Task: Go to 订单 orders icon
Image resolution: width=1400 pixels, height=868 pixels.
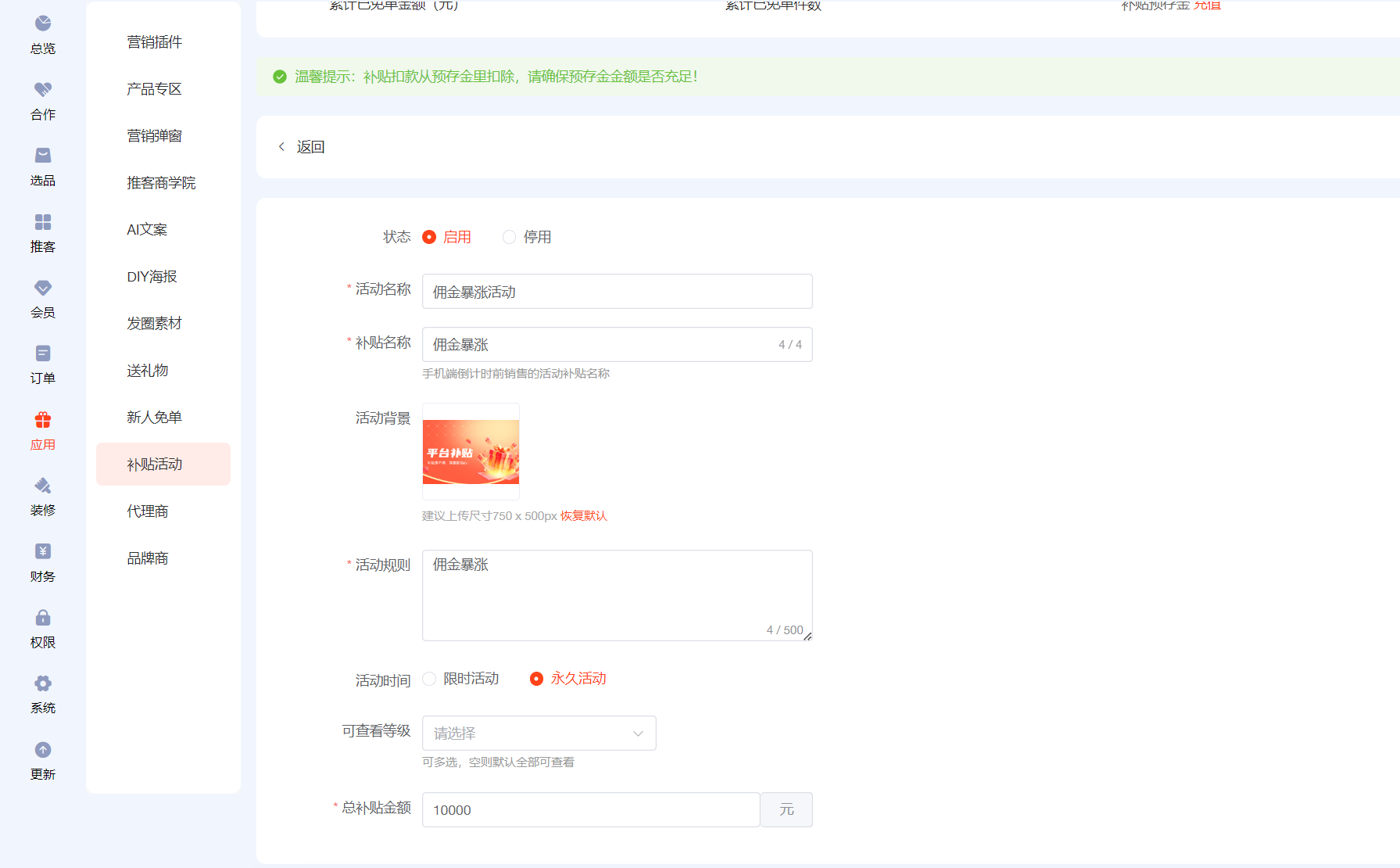Action: 43,353
